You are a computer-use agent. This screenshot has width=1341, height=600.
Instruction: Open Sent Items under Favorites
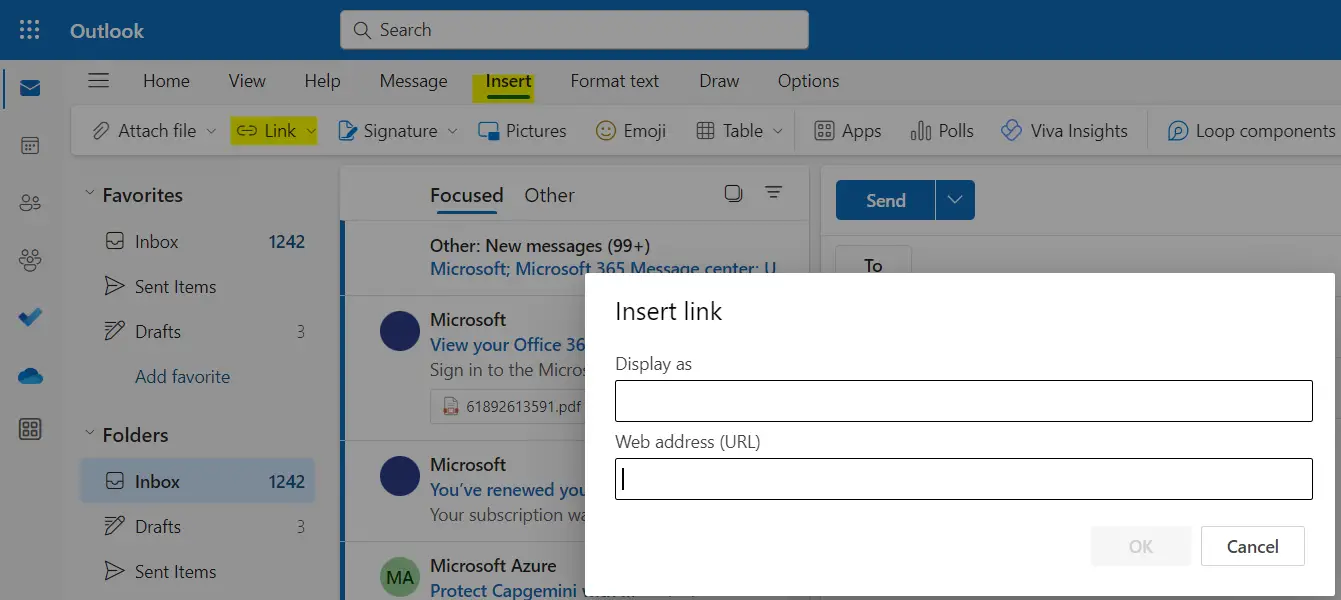point(198,287)
